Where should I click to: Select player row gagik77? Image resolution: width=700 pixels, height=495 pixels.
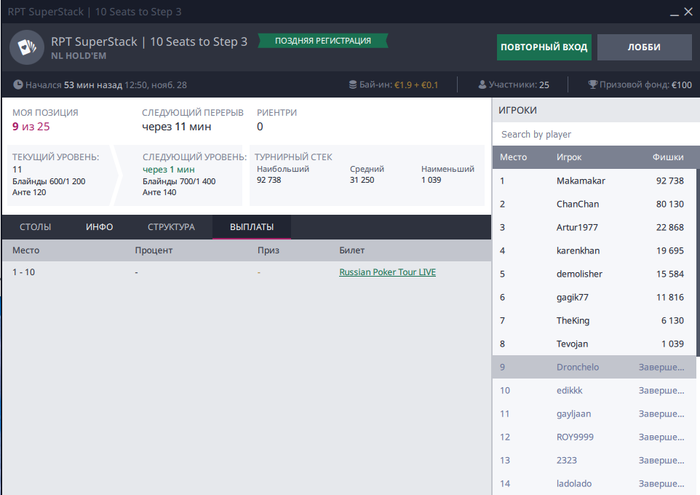pos(594,297)
